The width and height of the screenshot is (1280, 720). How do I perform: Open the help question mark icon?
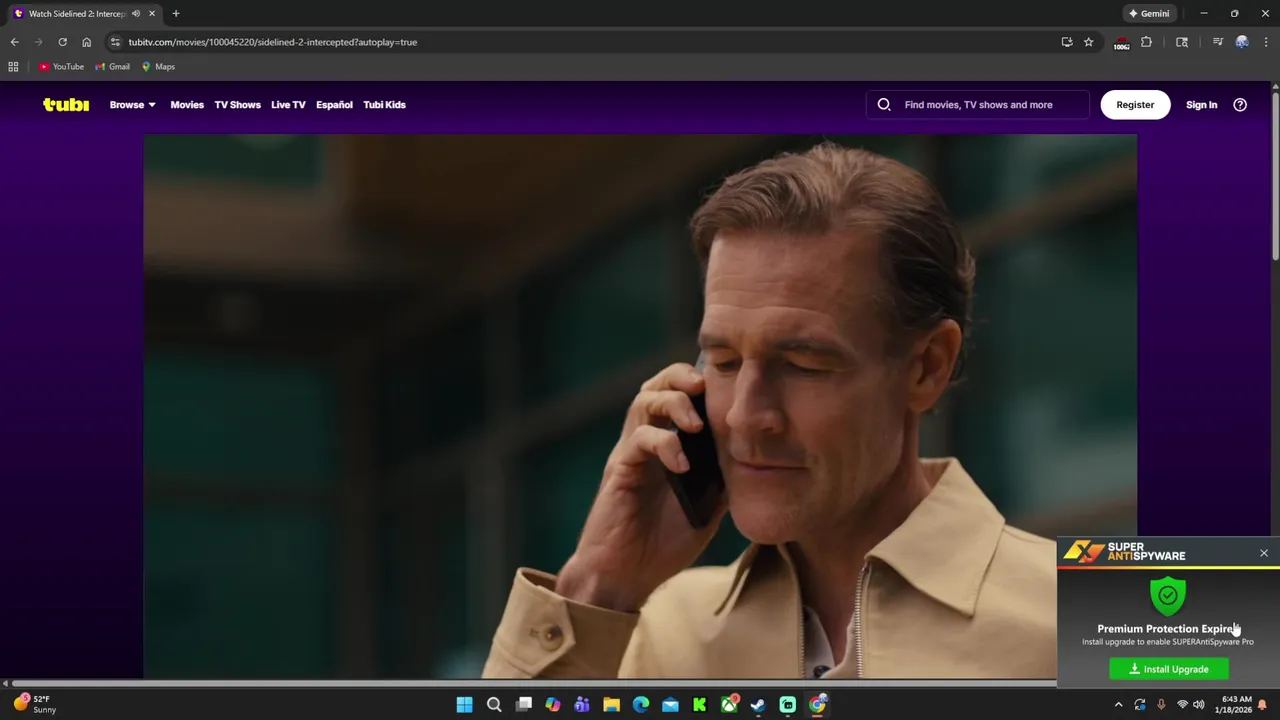tap(1240, 104)
